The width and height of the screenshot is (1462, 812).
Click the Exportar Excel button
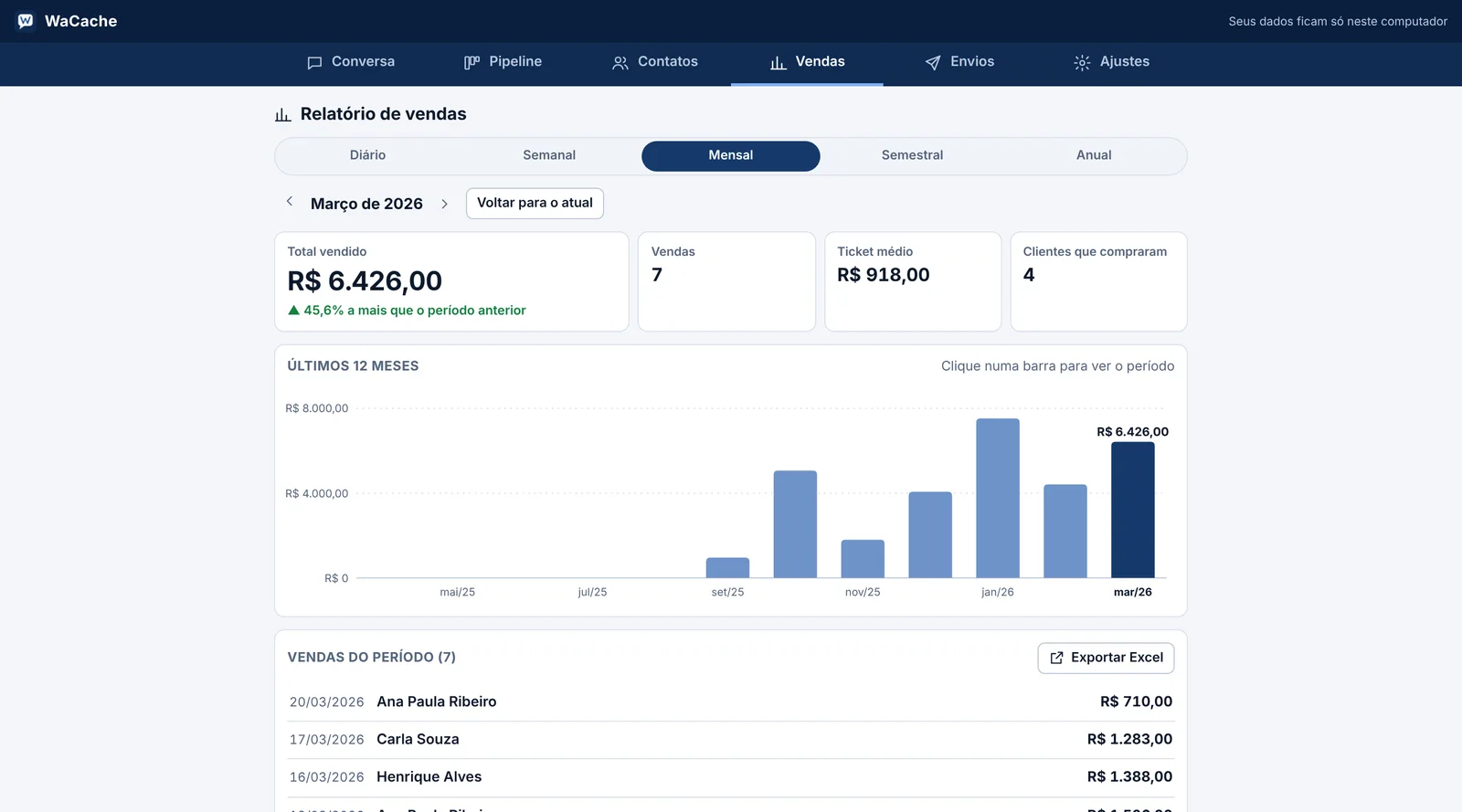pos(1106,658)
